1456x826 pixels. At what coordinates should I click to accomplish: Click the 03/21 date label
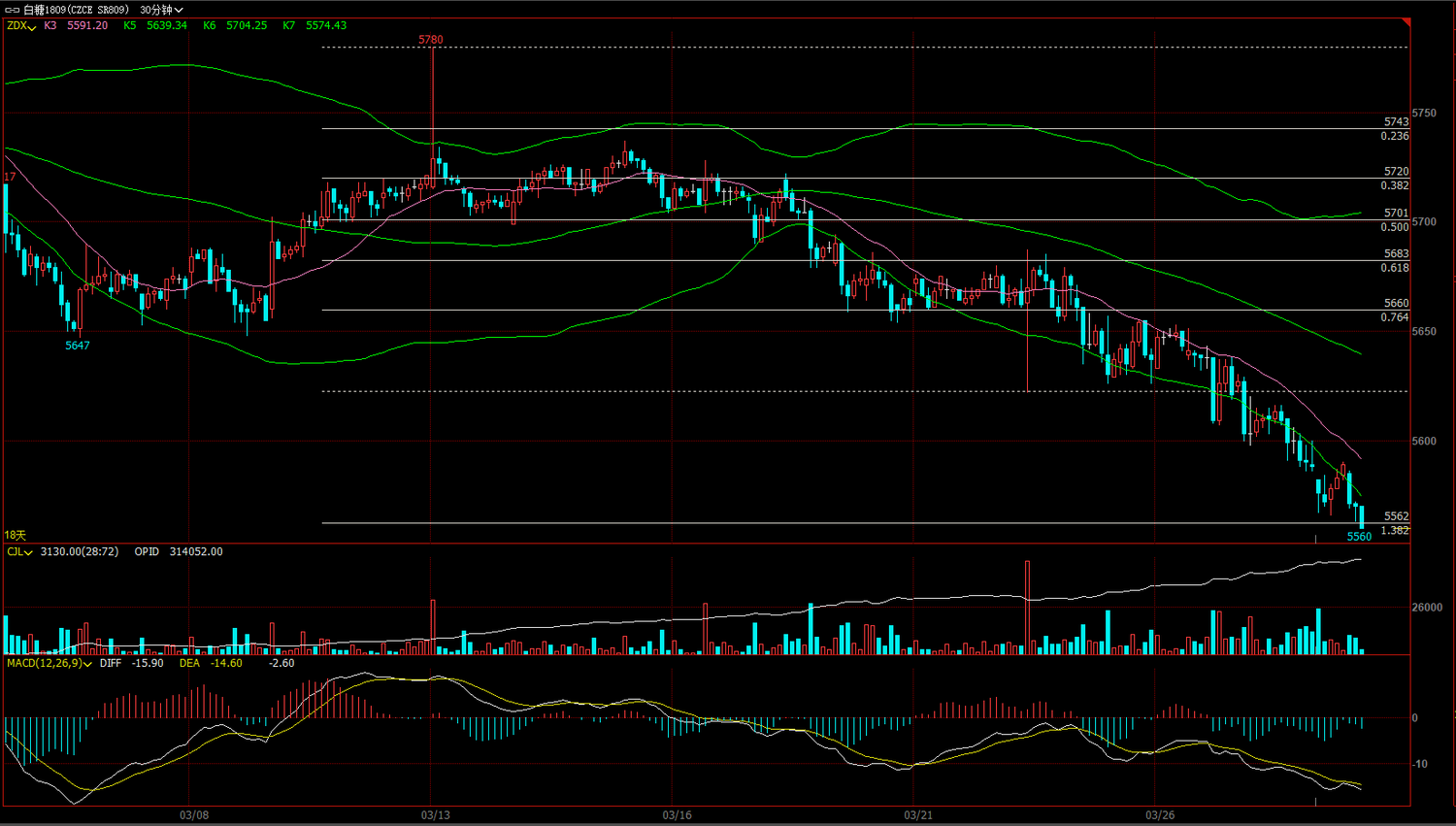(x=918, y=815)
